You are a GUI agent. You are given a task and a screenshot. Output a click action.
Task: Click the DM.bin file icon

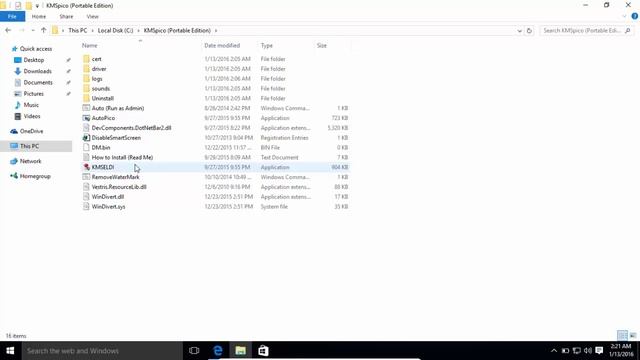(x=86, y=147)
